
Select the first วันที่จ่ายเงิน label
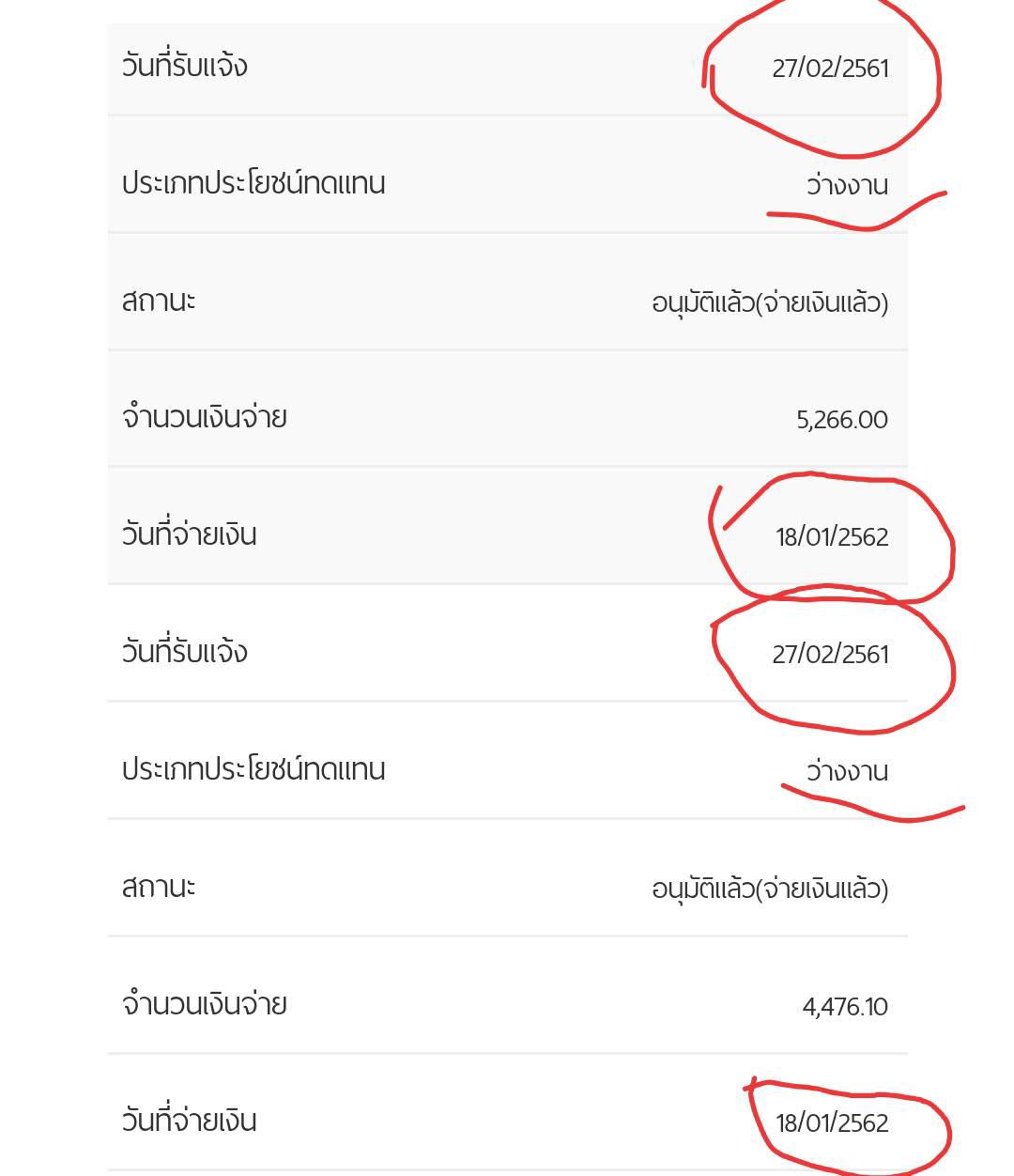click(x=189, y=534)
